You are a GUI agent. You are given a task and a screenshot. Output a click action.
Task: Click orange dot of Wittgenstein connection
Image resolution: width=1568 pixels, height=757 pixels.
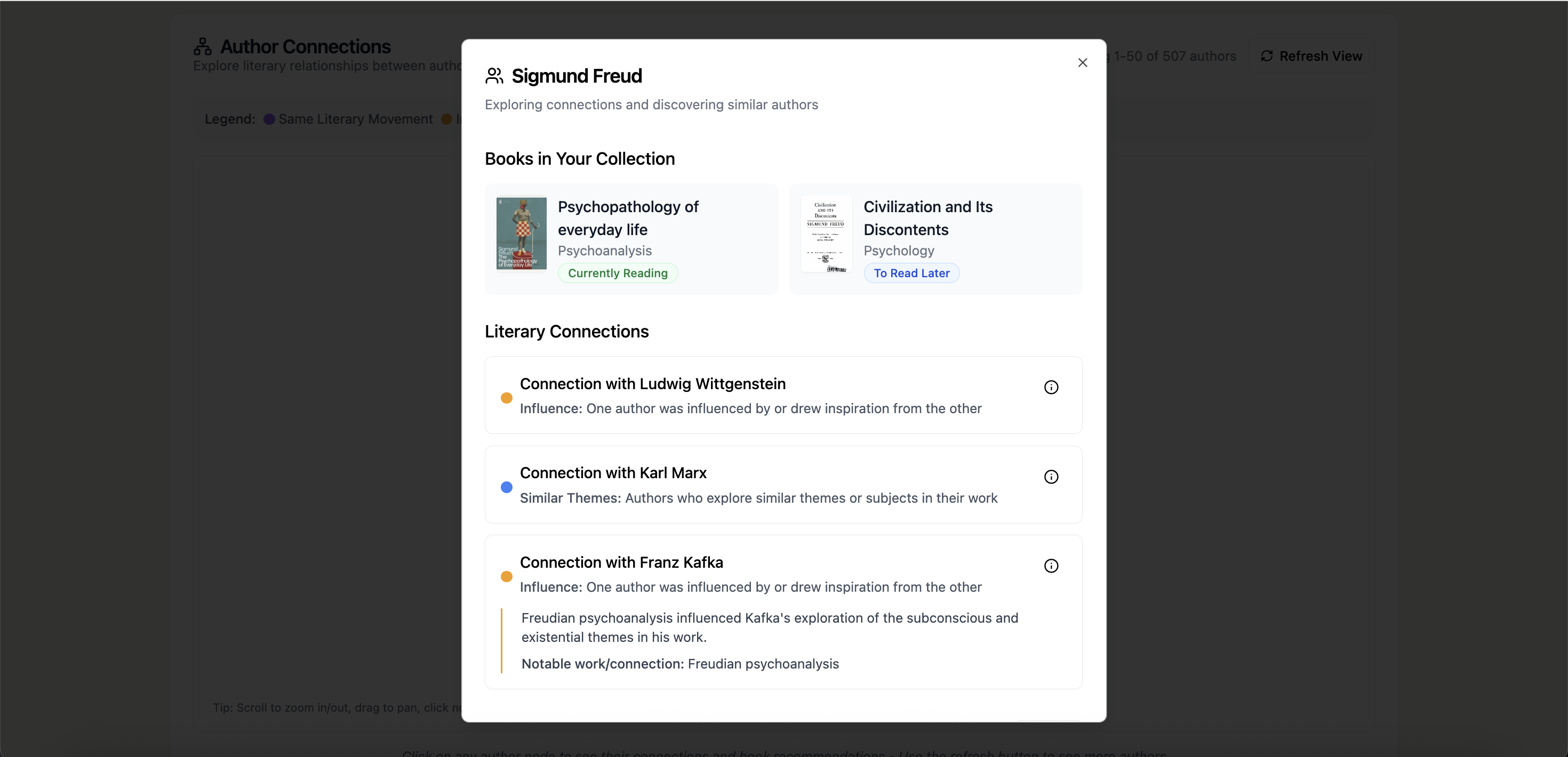coord(507,398)
